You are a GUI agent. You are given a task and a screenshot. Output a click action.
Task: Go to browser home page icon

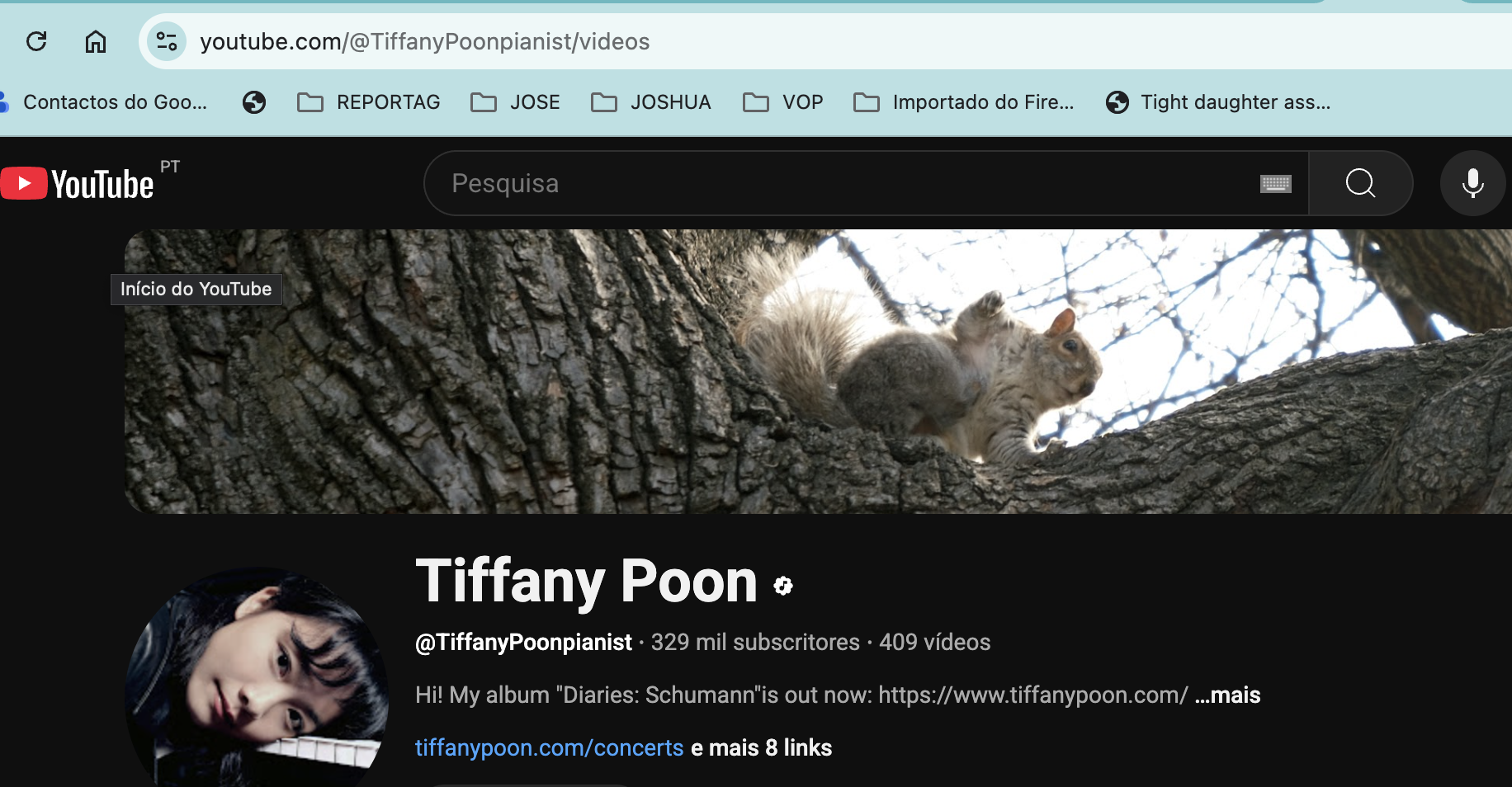click(96, 41)
